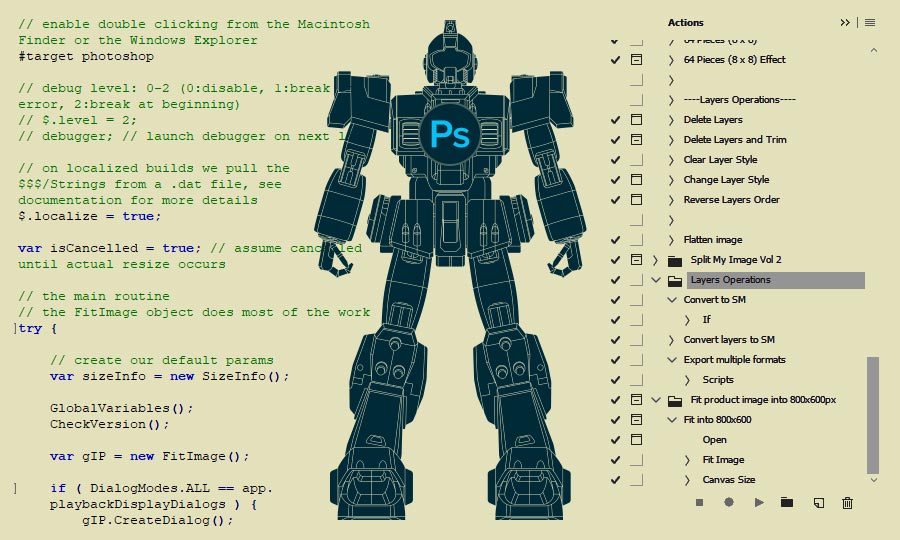The image size is (900, 540).
Task: Select the Export multiple formats action label
Action: (x=734, y=360)
